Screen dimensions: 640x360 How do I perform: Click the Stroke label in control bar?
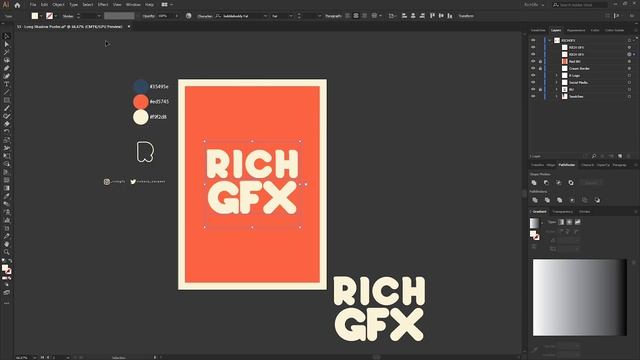point(68,16)
